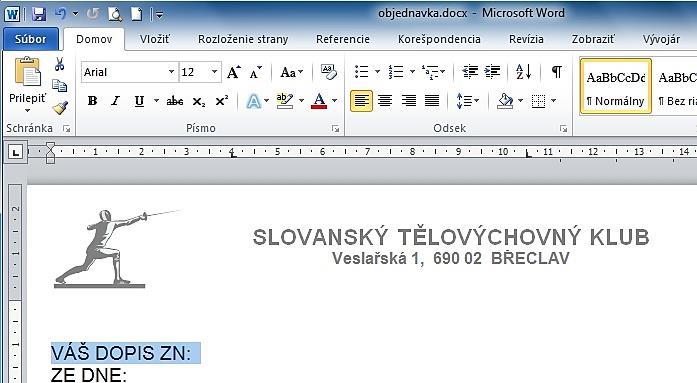The height and width of the screenshot is (383, 697).
Task: Select the Normálny style
Action: [616, 86]
